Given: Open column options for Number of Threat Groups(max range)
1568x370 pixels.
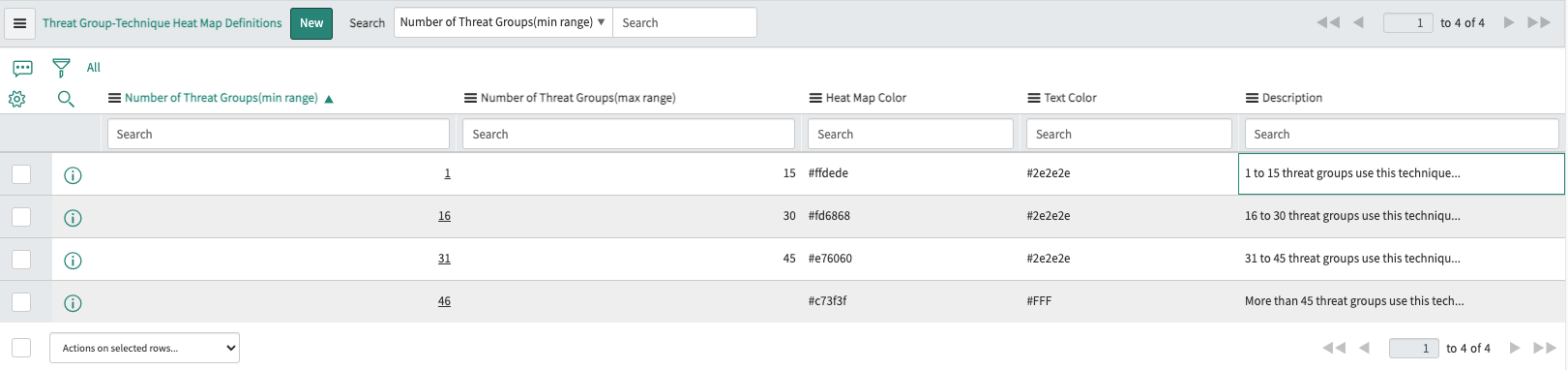Looking at the screenshot, I should click(470, 98).
